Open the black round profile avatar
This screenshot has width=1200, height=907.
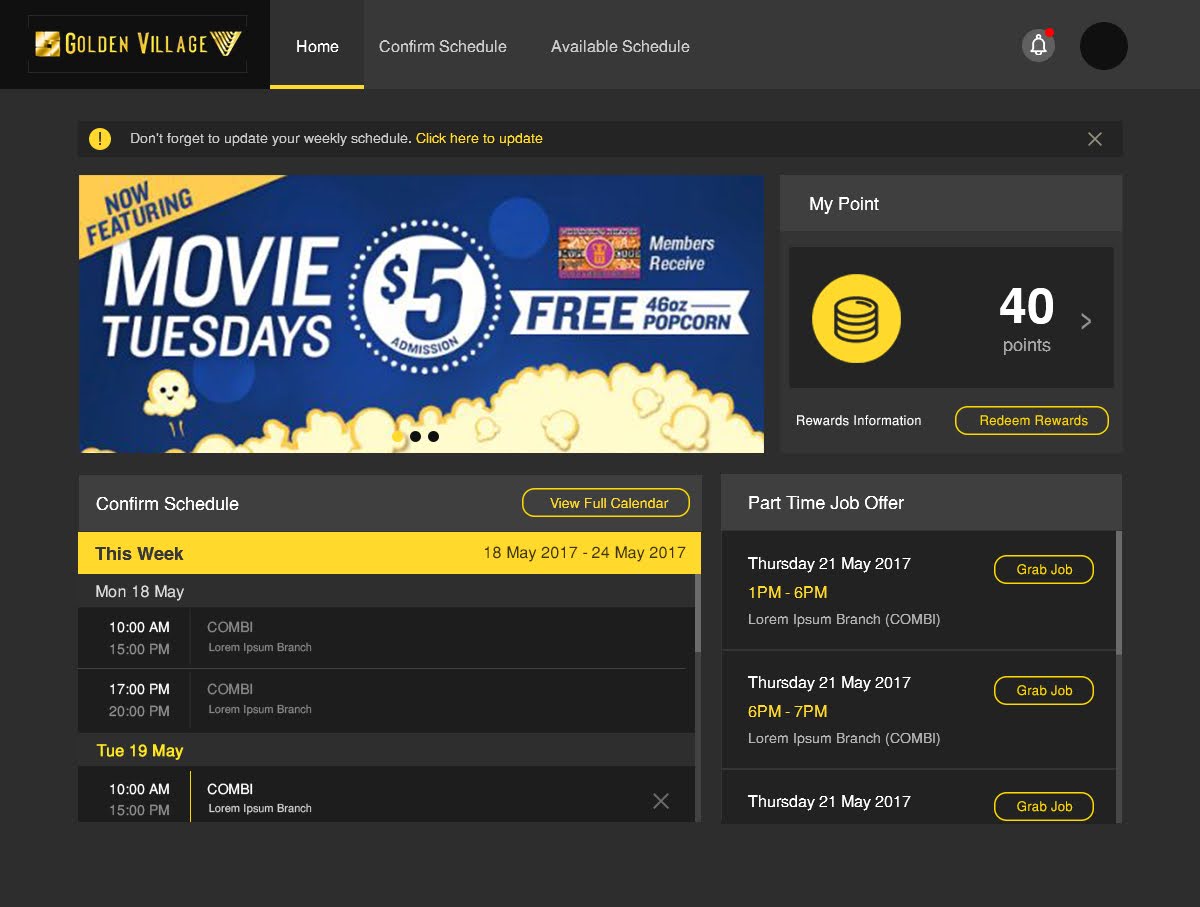(1104, 46)
